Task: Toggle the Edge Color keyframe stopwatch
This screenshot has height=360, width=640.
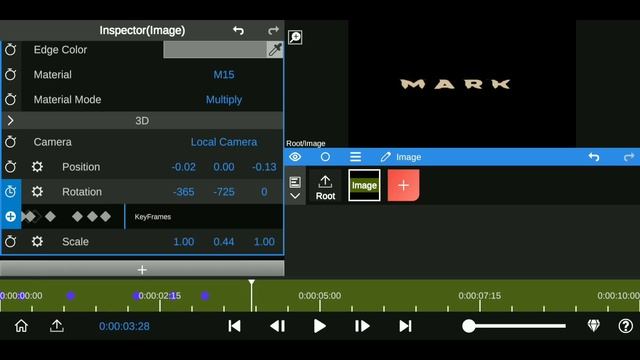Action: click(11, 49)
